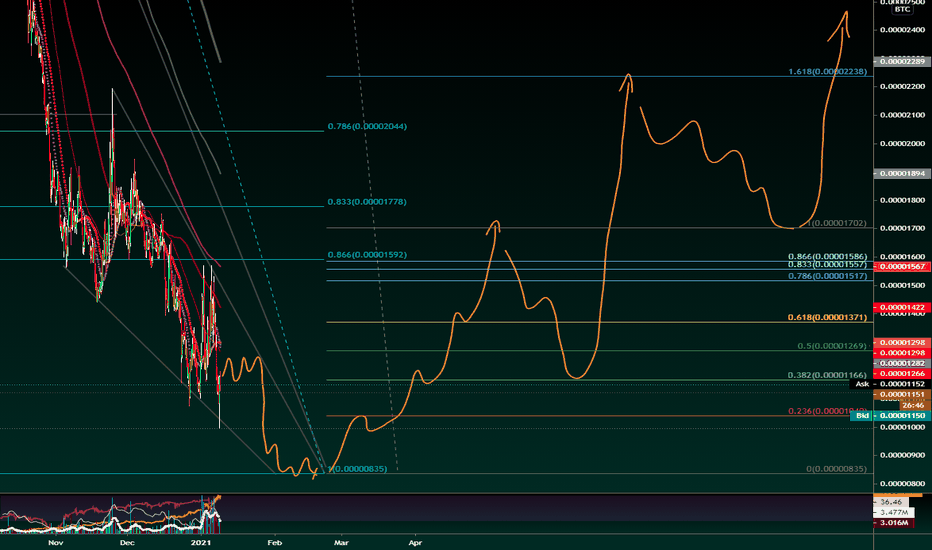This screenshot has height=550, width=932.
Task: Click the Mar label on time axis
Action: [341, 543]
